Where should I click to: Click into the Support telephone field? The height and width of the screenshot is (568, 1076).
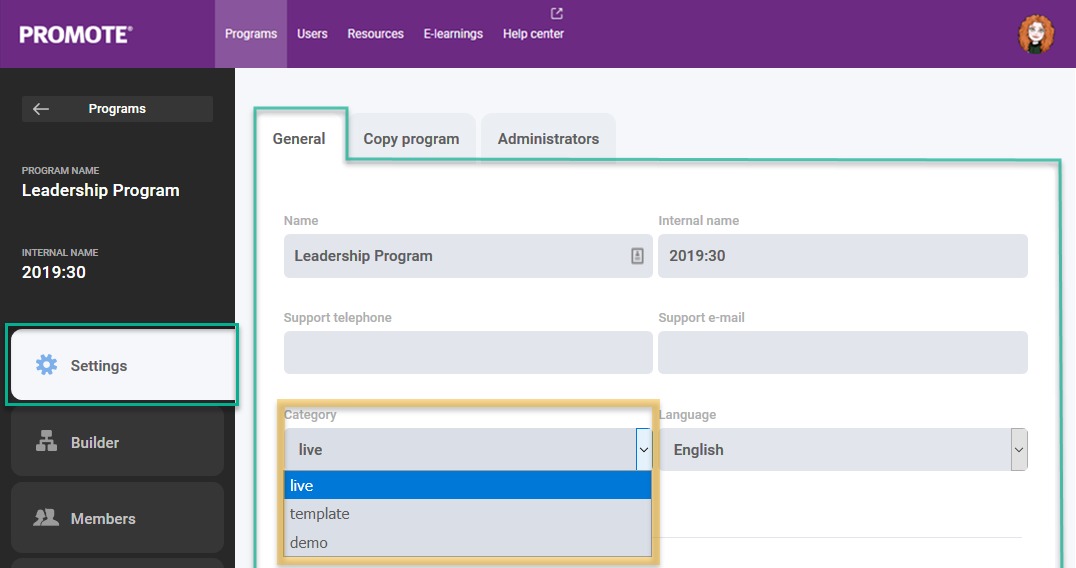[468, 353]
